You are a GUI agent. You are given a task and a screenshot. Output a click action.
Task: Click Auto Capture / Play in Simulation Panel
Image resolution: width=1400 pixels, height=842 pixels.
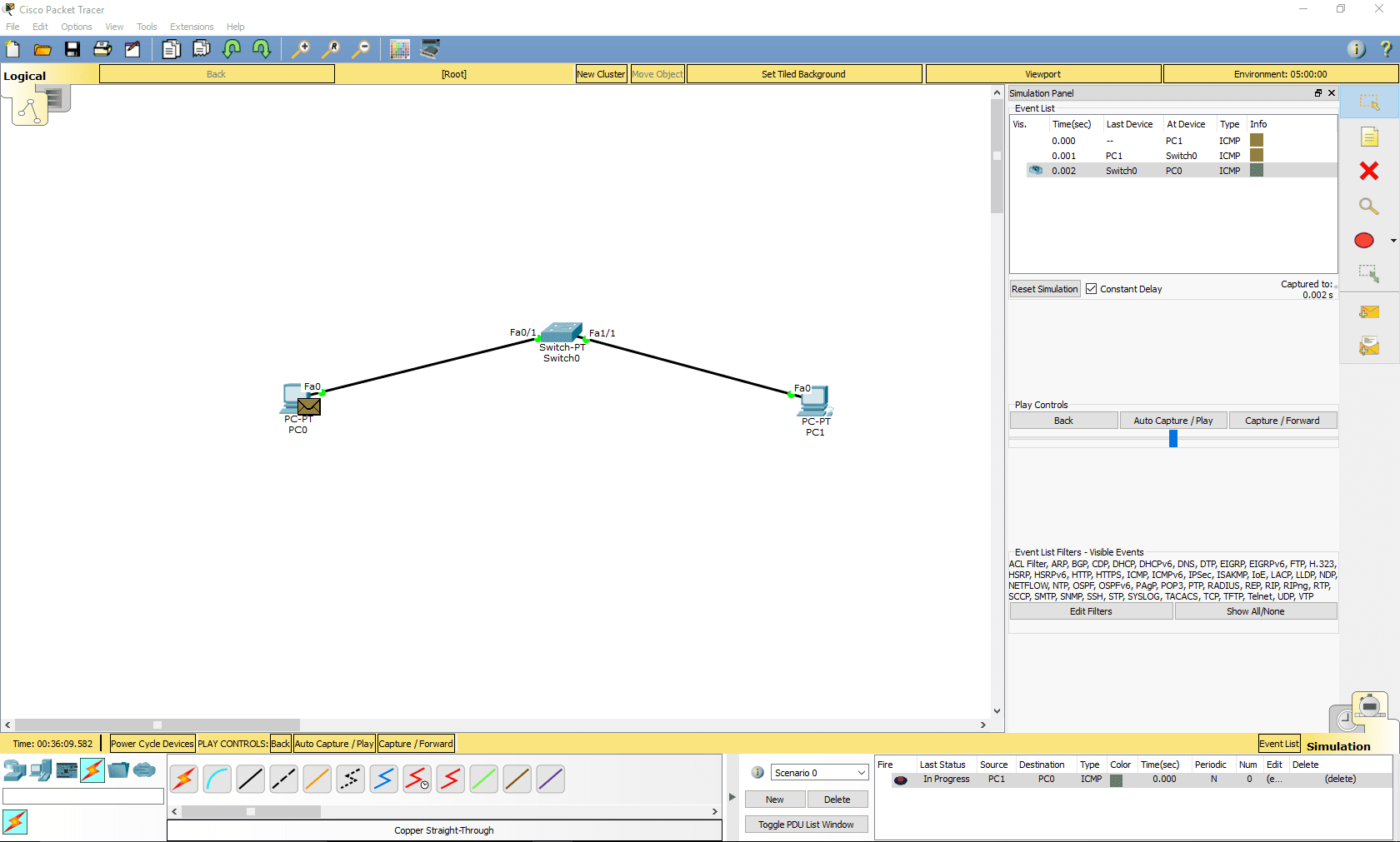coord(1173,421)
